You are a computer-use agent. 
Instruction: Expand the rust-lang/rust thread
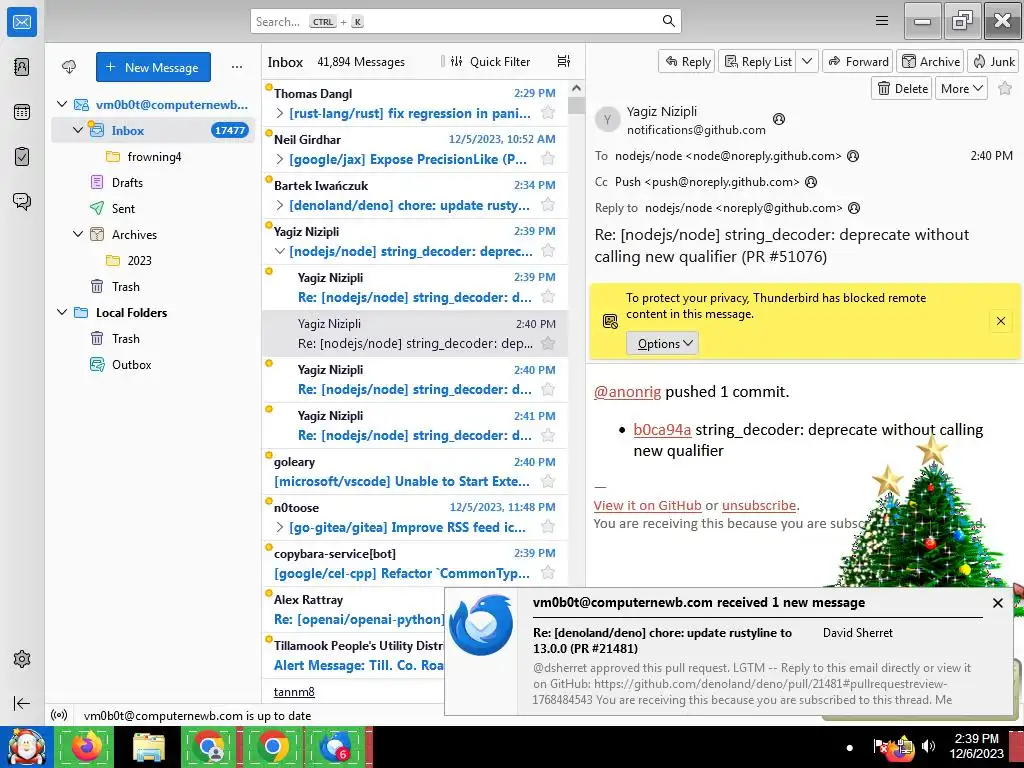pyautogui.click(x=280, y=113)
